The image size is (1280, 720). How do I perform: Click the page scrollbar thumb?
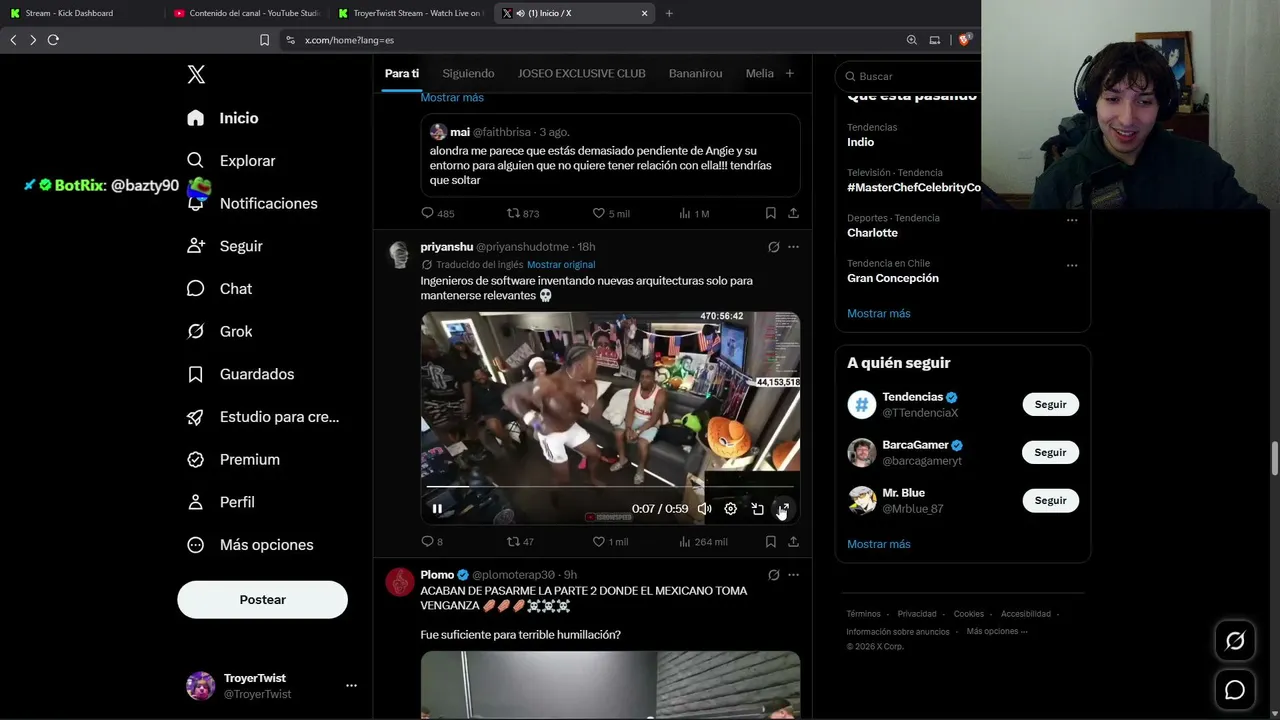pos(1274,458)
